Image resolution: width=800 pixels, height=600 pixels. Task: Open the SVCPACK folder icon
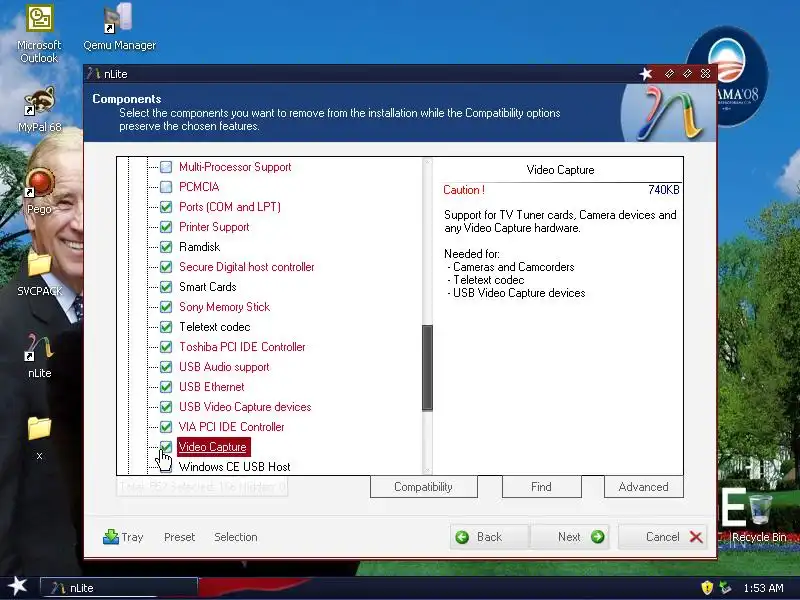click(39, 273)
